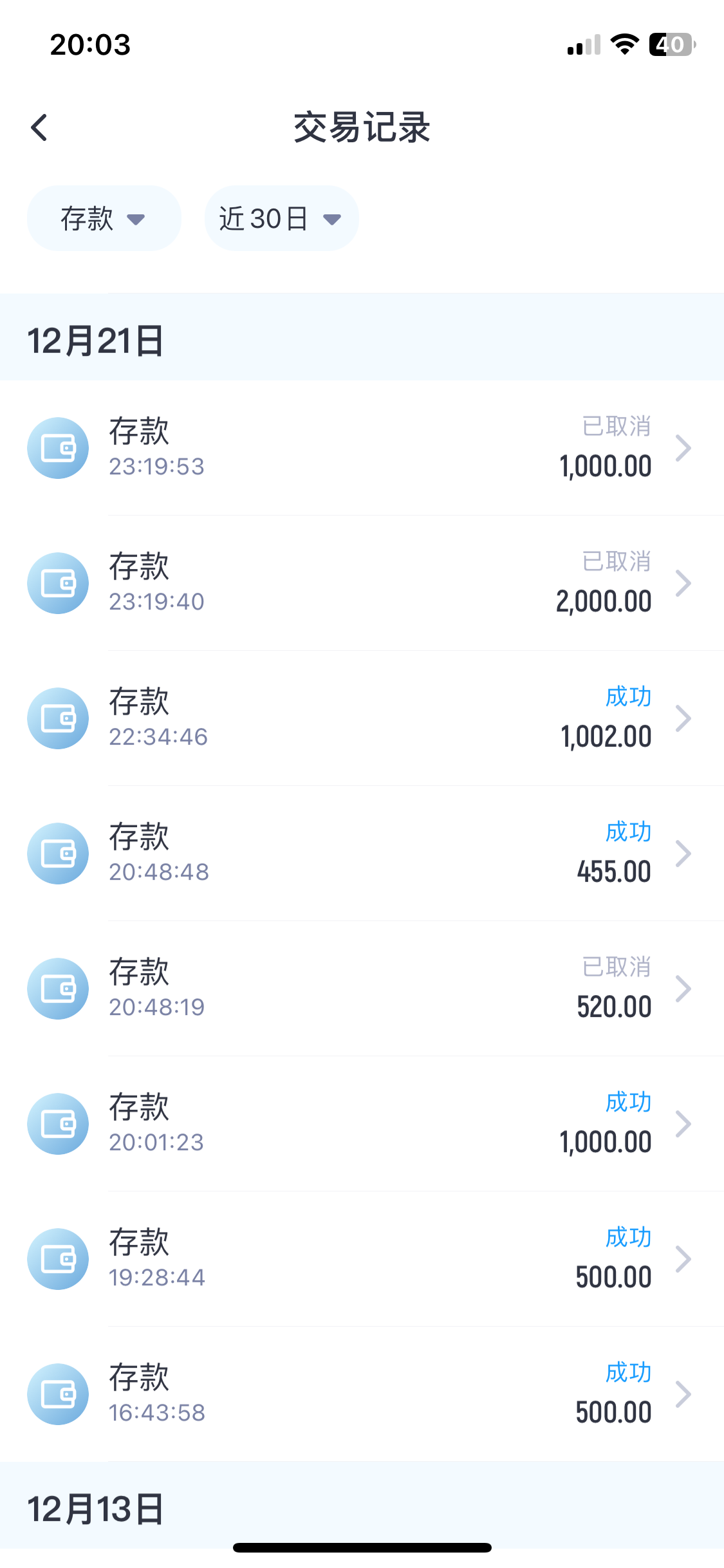Tap wallet icon of 23:19:53 deposit
Viewport: 724px width, 1568px height.
(58, 448)
